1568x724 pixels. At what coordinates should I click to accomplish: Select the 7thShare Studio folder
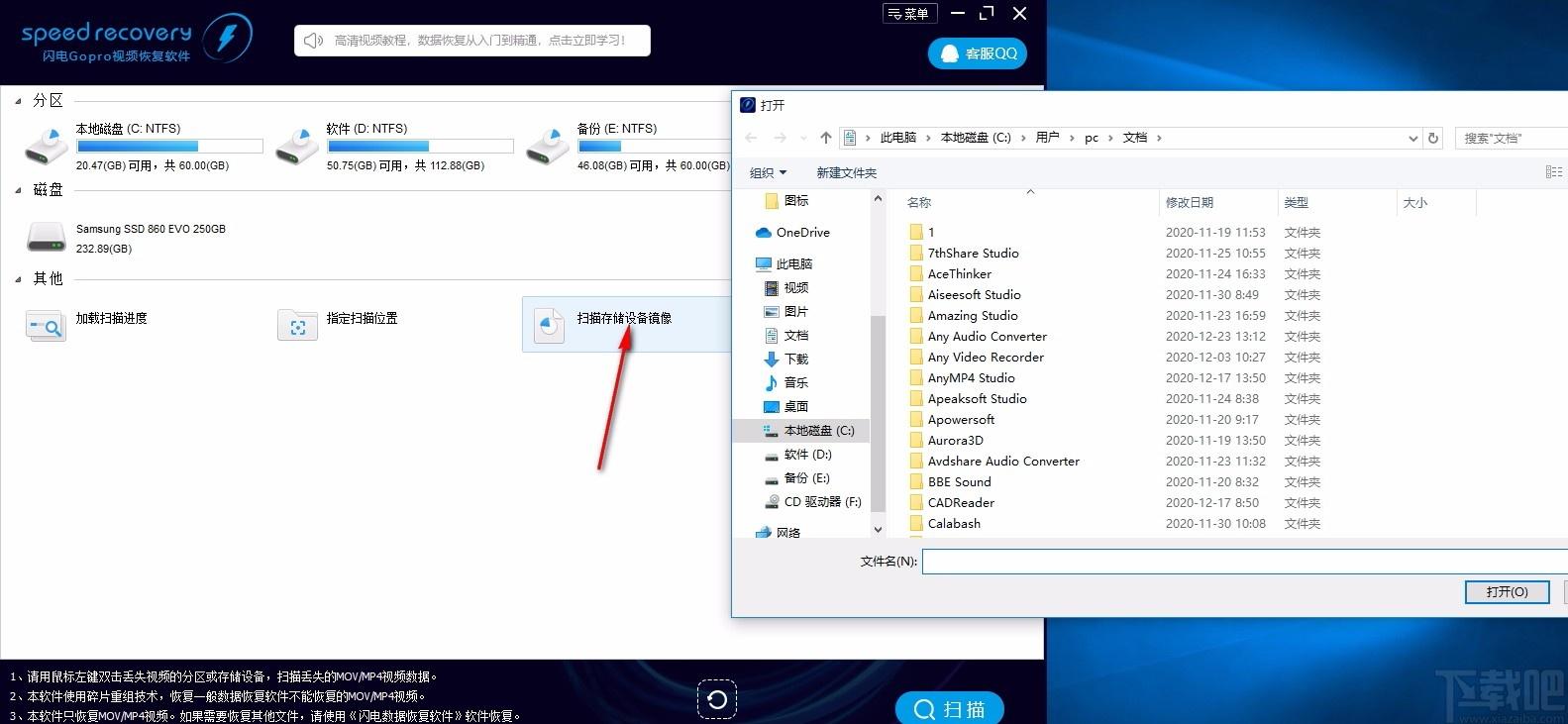pos(964,254)
